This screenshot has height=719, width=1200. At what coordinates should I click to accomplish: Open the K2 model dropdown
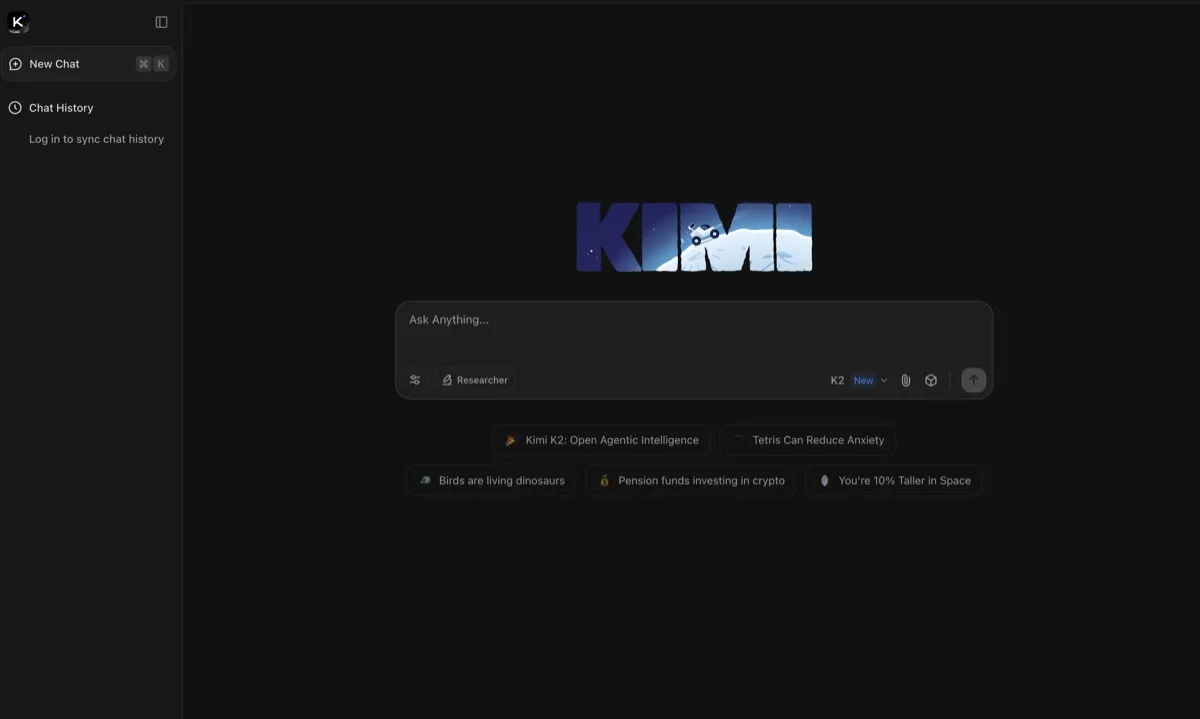(858, 380)
